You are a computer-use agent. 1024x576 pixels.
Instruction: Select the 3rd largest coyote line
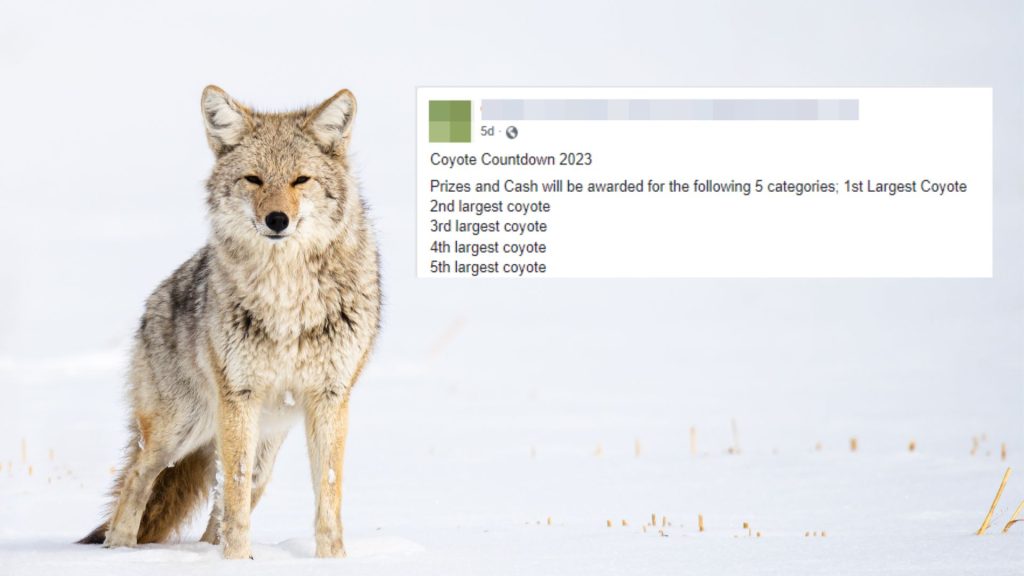[488, 227]
